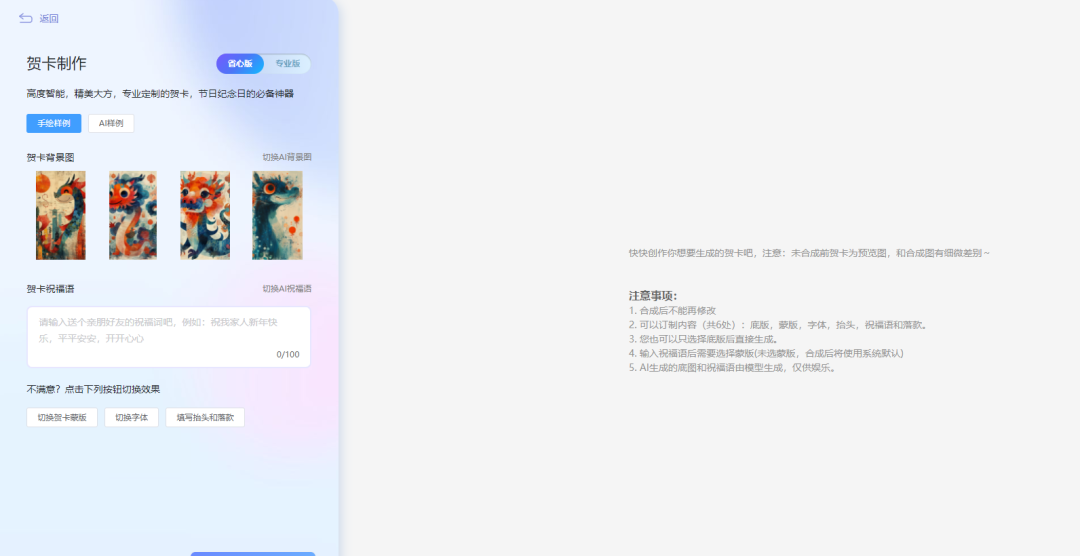The image size is (1080, 556).
Task: Click 切换字体 button
Action: [x=132, y=418]
